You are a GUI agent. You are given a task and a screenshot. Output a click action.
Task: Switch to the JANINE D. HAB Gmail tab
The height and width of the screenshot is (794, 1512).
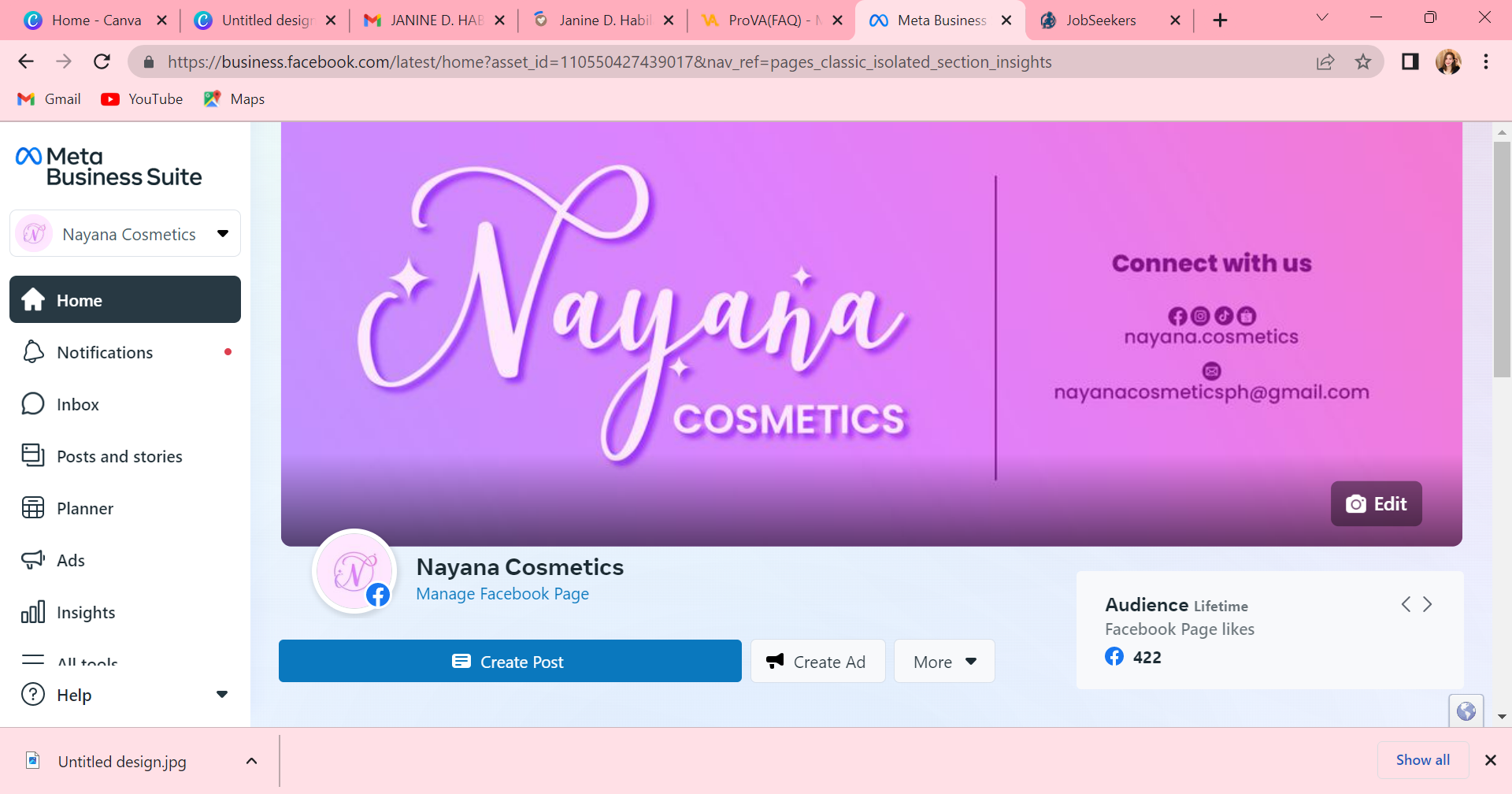point(435,20)
